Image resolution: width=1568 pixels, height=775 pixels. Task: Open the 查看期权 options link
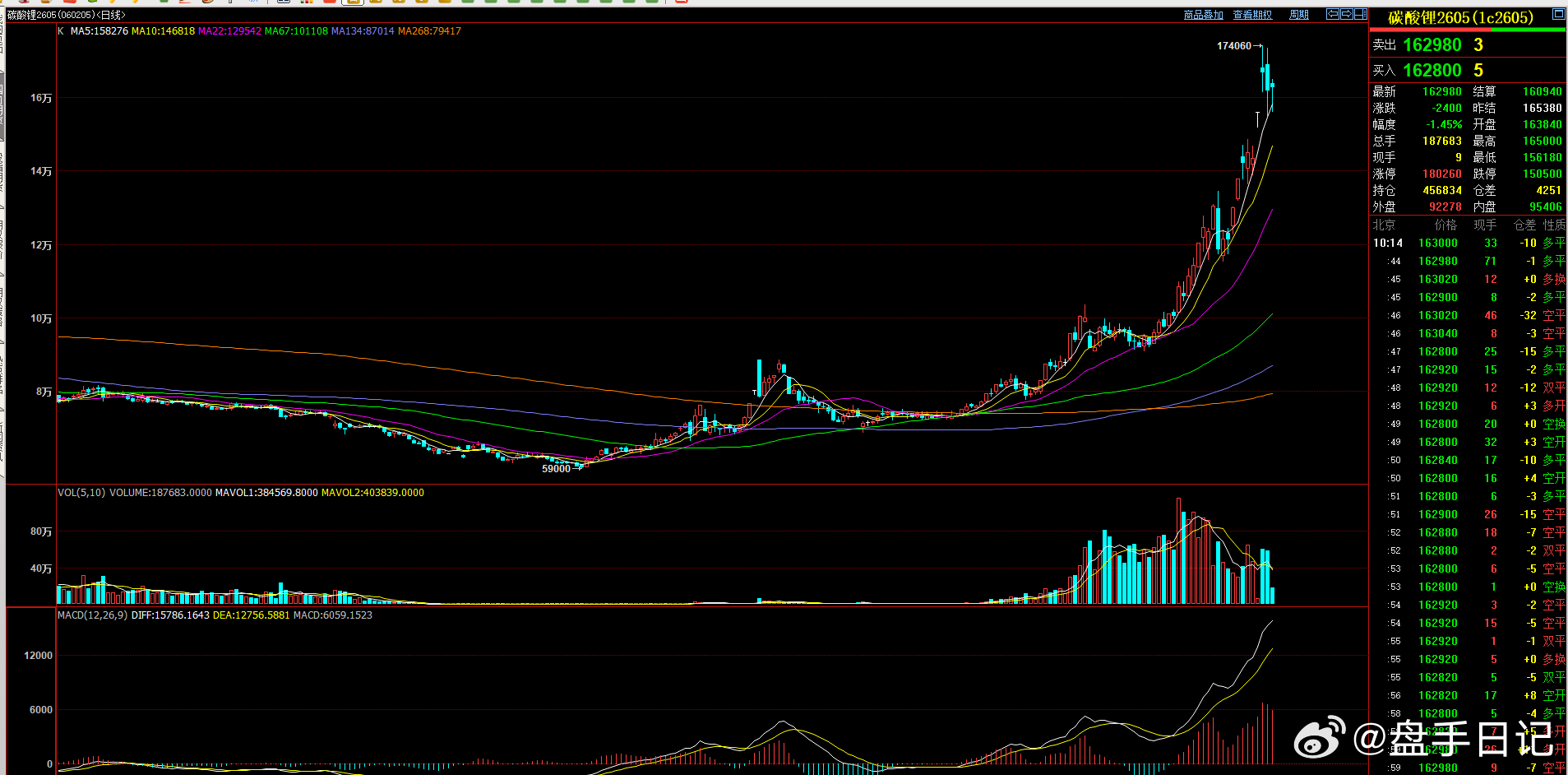[x=1252, y=15]
